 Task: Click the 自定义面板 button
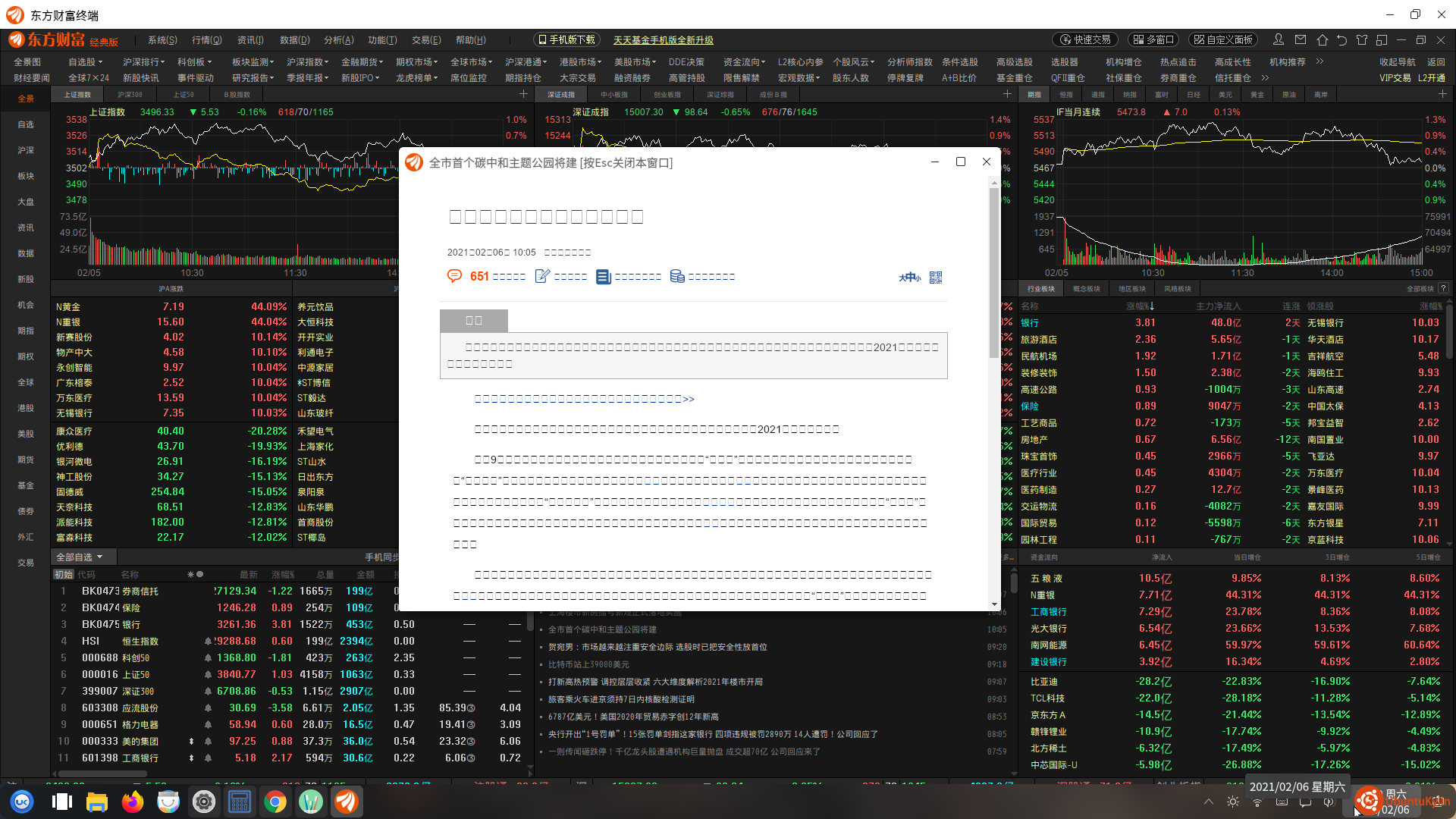point(1222,39)
